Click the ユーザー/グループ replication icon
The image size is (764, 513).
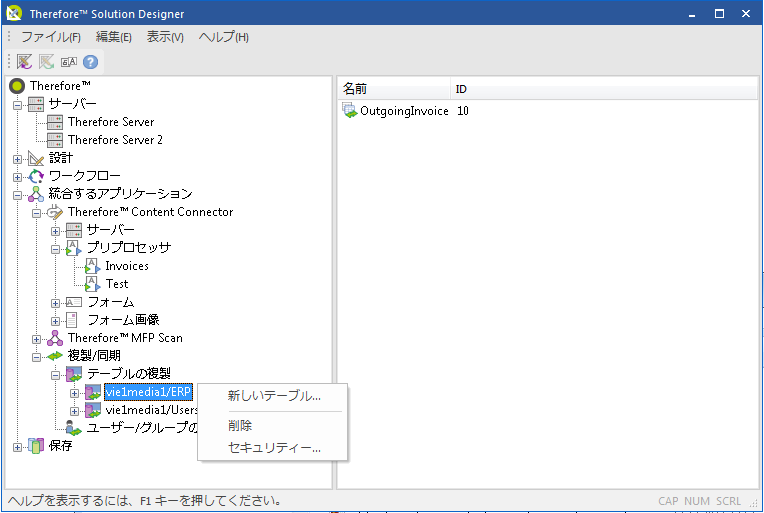[x=74, y=428]
